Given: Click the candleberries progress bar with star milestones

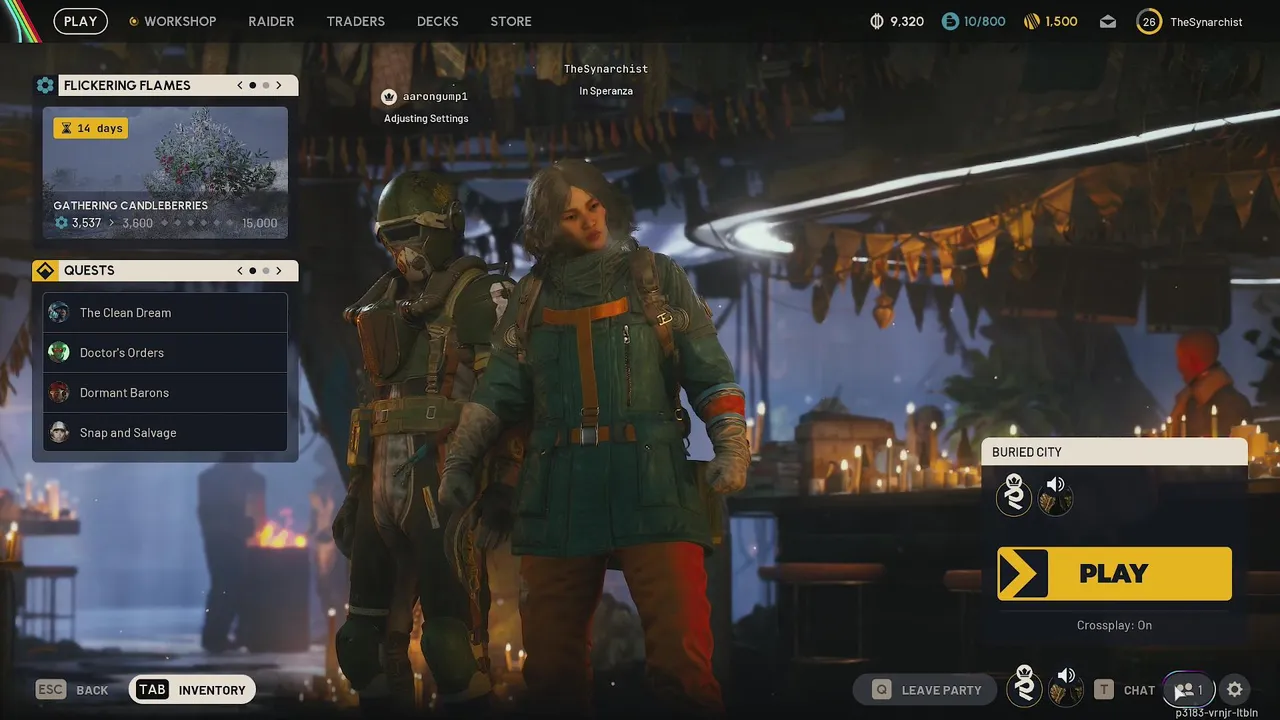Looking at the screenshot, I should point(197,223).
